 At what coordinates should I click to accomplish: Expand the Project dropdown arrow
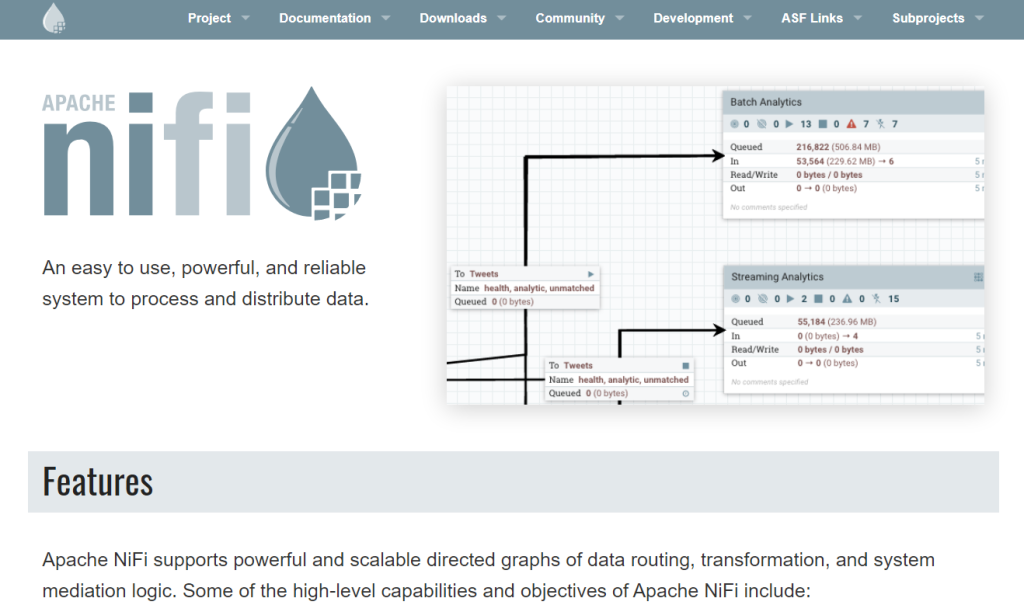(246, 18)
